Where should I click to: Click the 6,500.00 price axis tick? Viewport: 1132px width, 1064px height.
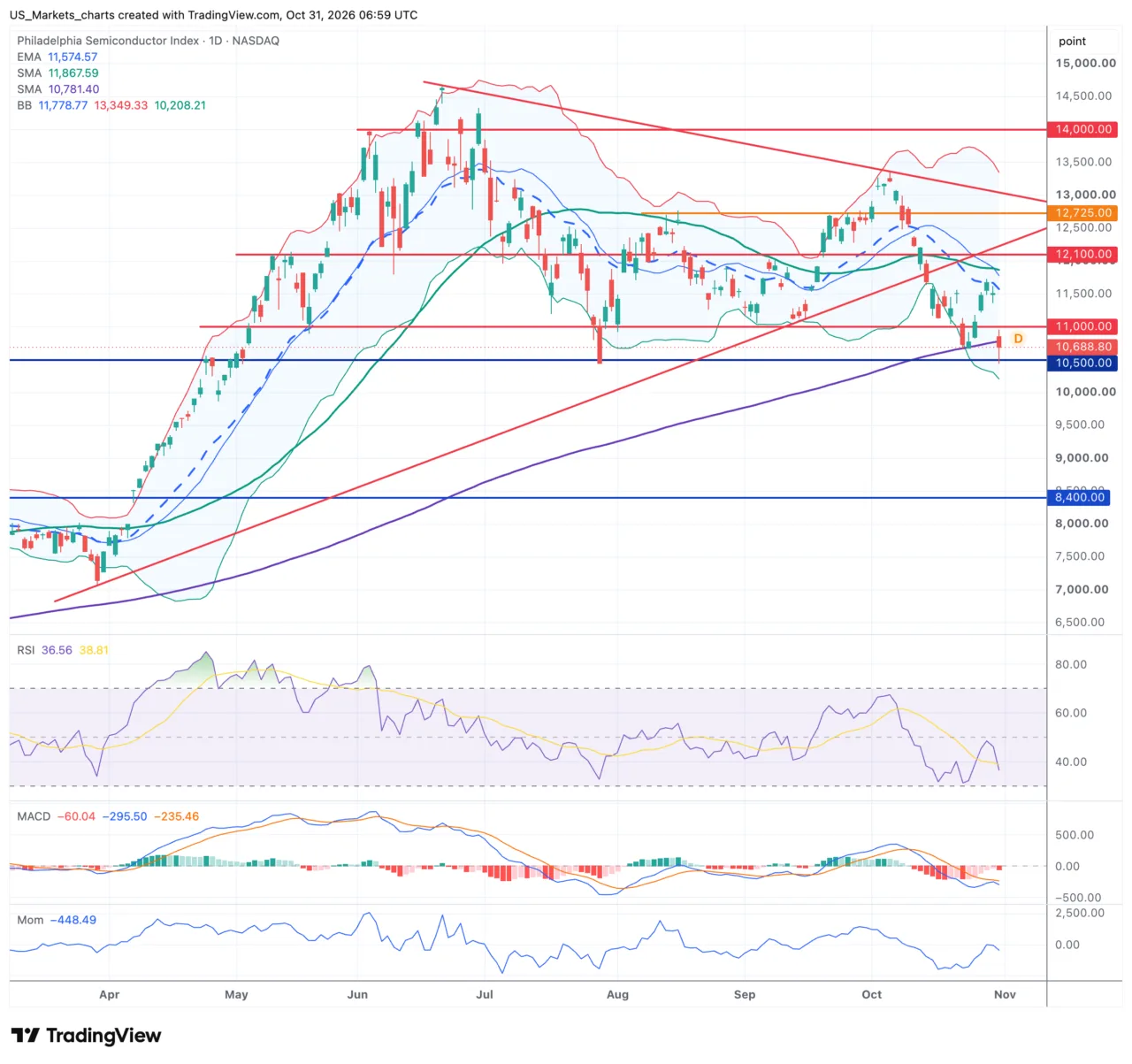tap(1080, 623)
